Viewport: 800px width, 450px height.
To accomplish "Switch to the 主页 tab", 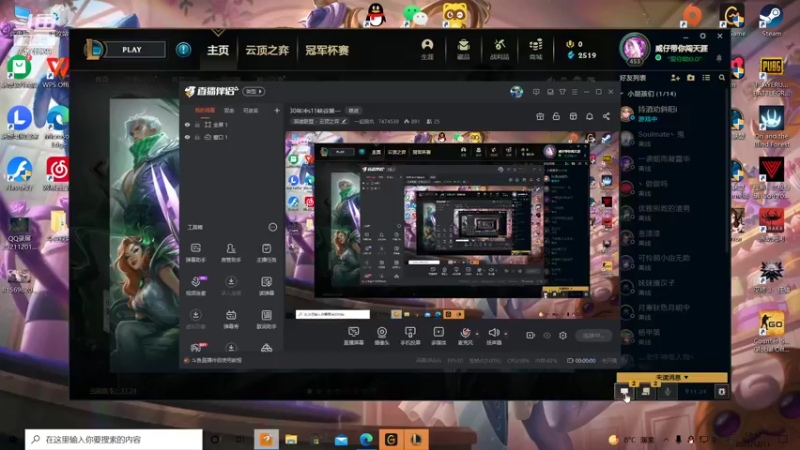I will (218, 50).
